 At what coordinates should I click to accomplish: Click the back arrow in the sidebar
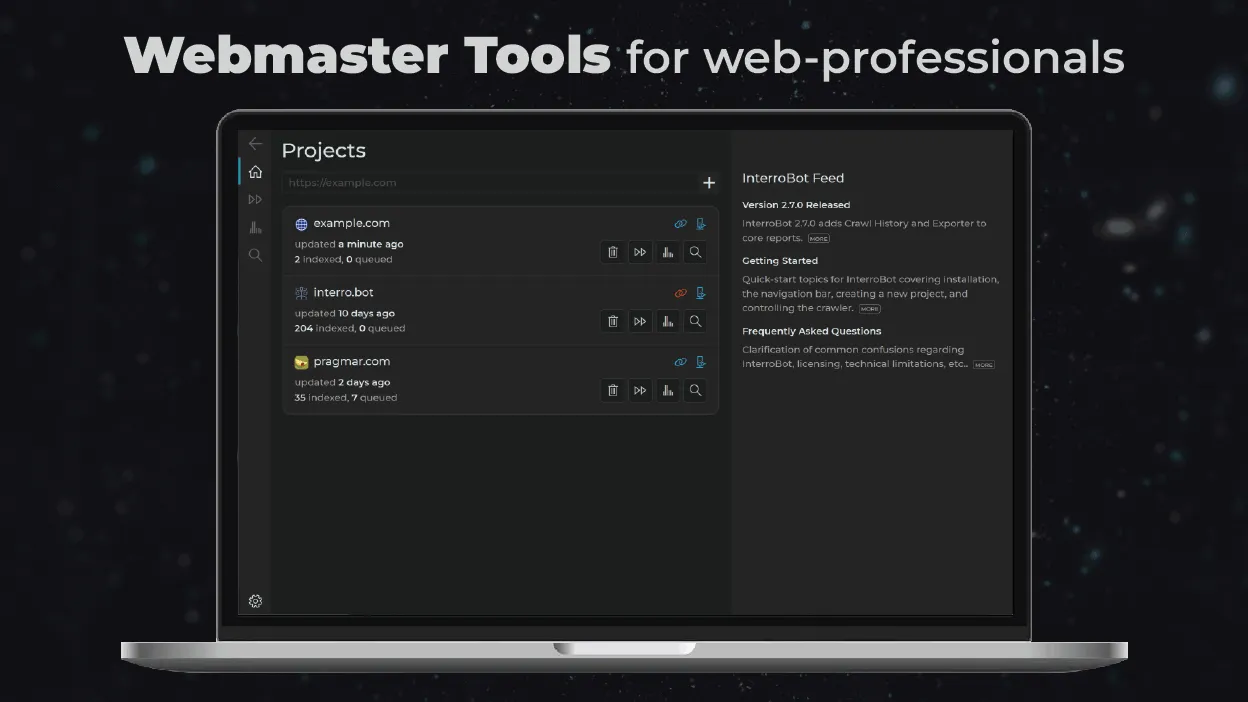(x=255, y=144)
